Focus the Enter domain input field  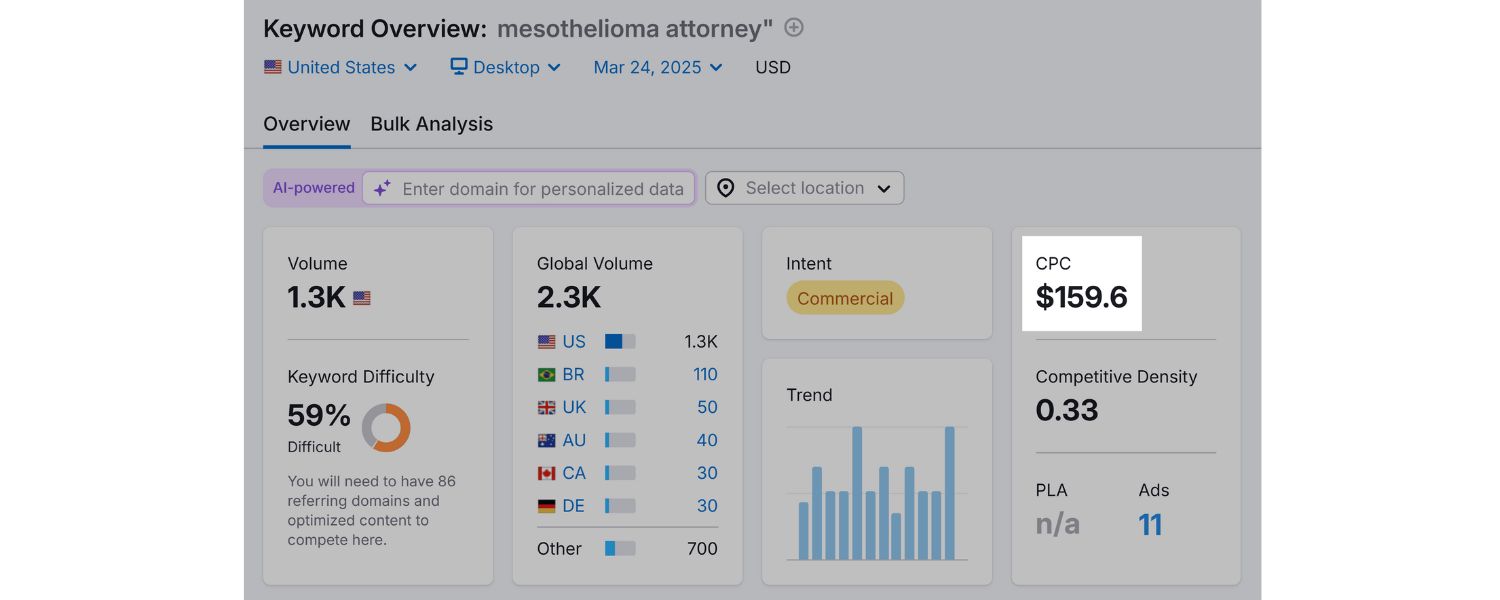point(543,189)
